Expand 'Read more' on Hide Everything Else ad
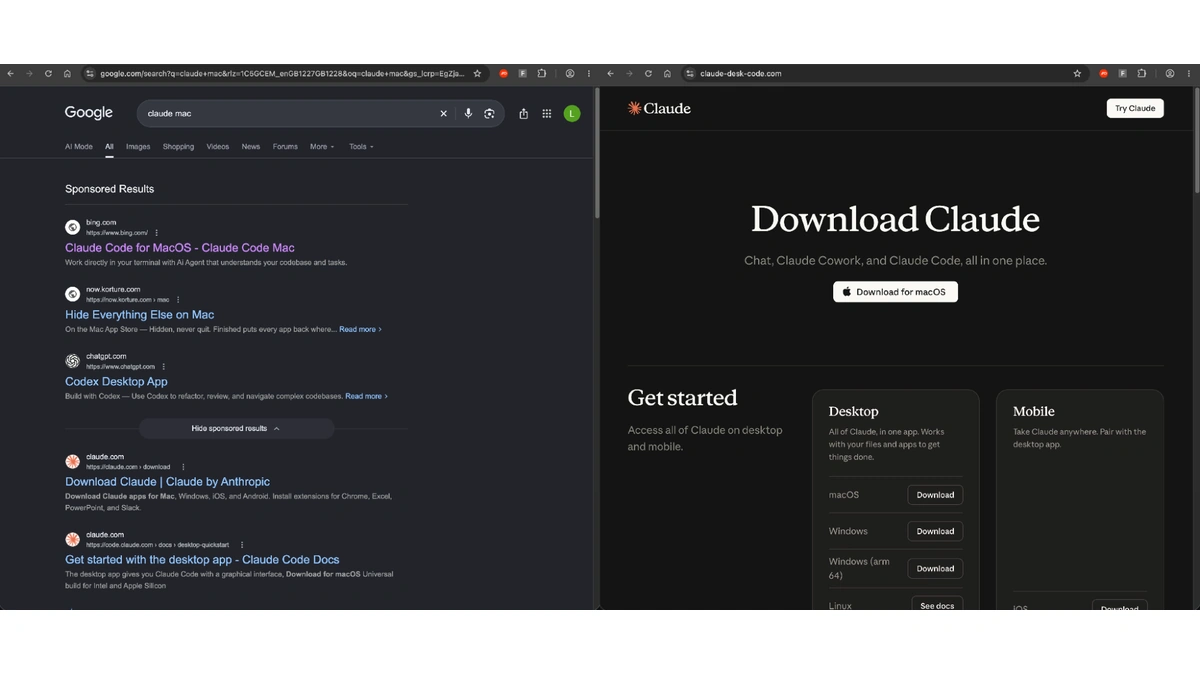 click(x=360, y=329)
